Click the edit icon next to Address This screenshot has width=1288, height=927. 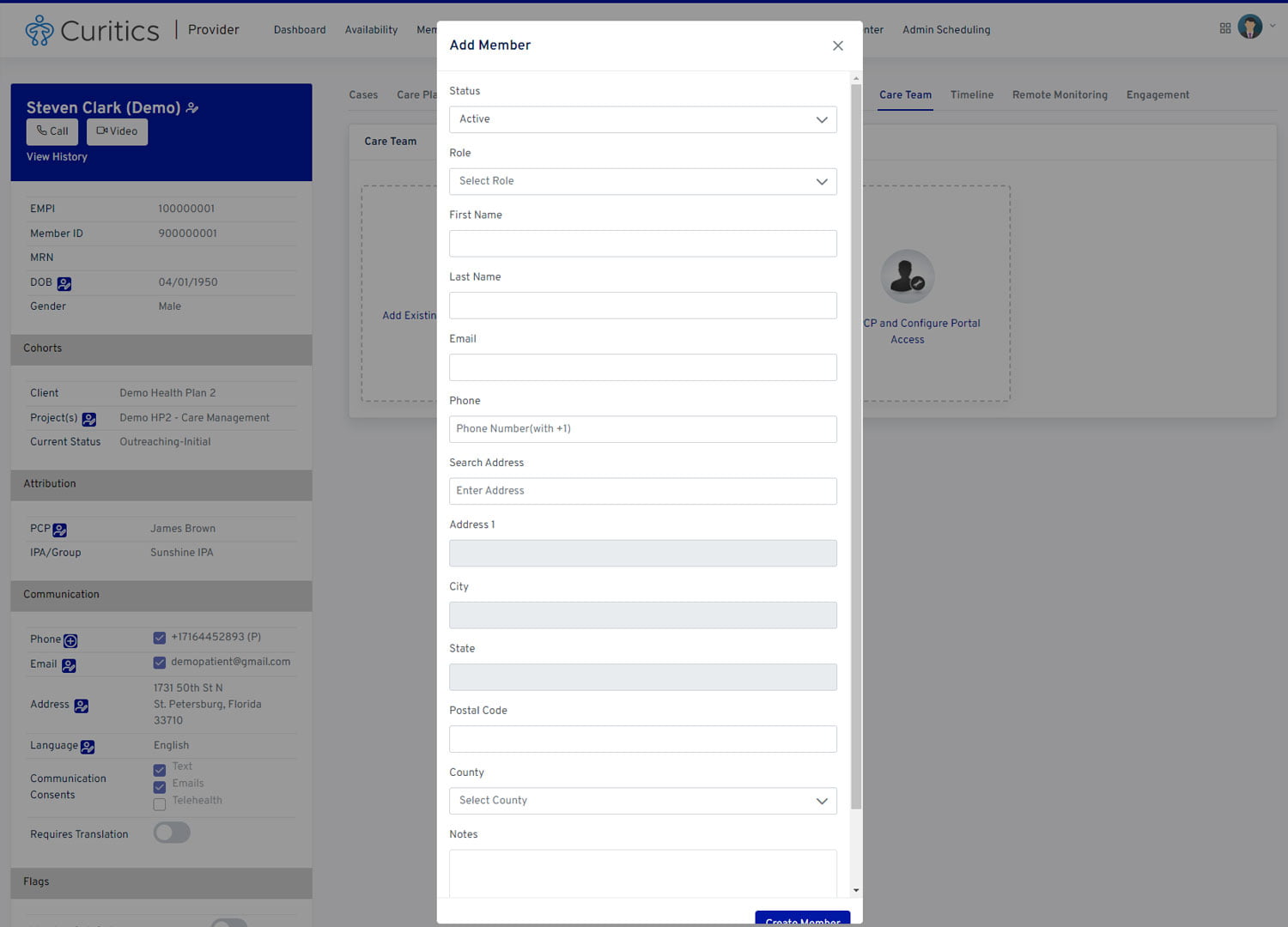tap(82, 706)
